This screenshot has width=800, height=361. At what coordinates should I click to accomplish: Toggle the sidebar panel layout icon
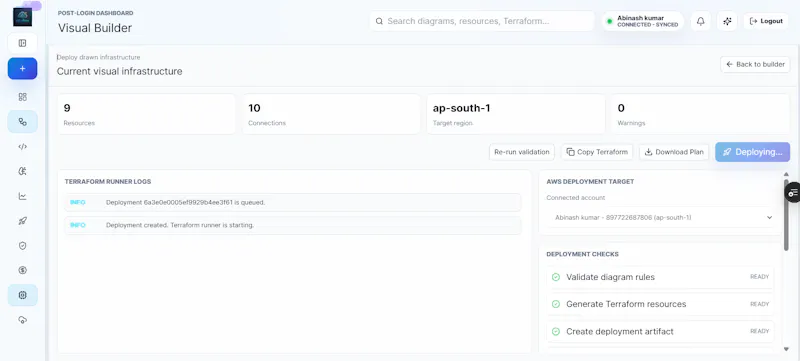[x=22, y=43]
